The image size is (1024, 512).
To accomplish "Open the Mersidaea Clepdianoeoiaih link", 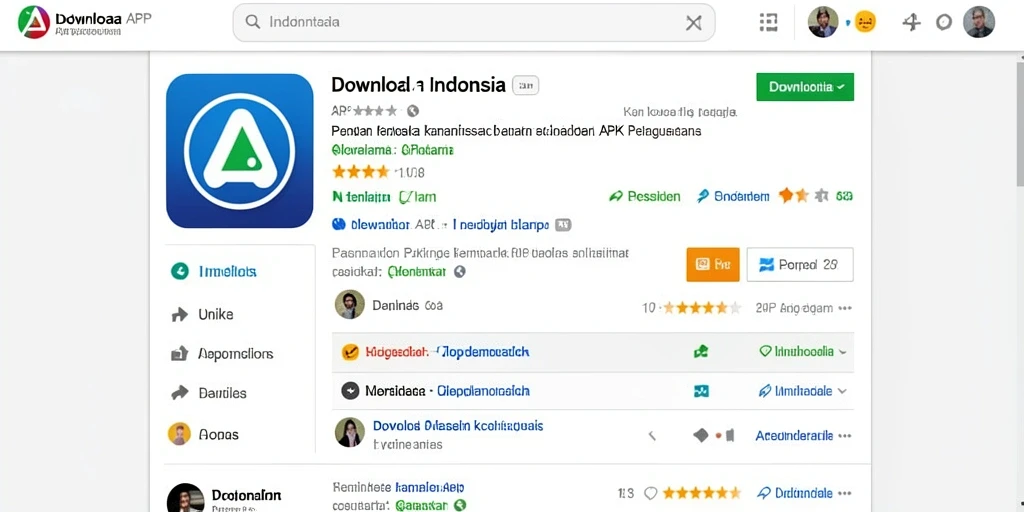I will pyautogui.click(x=483, y=391).
